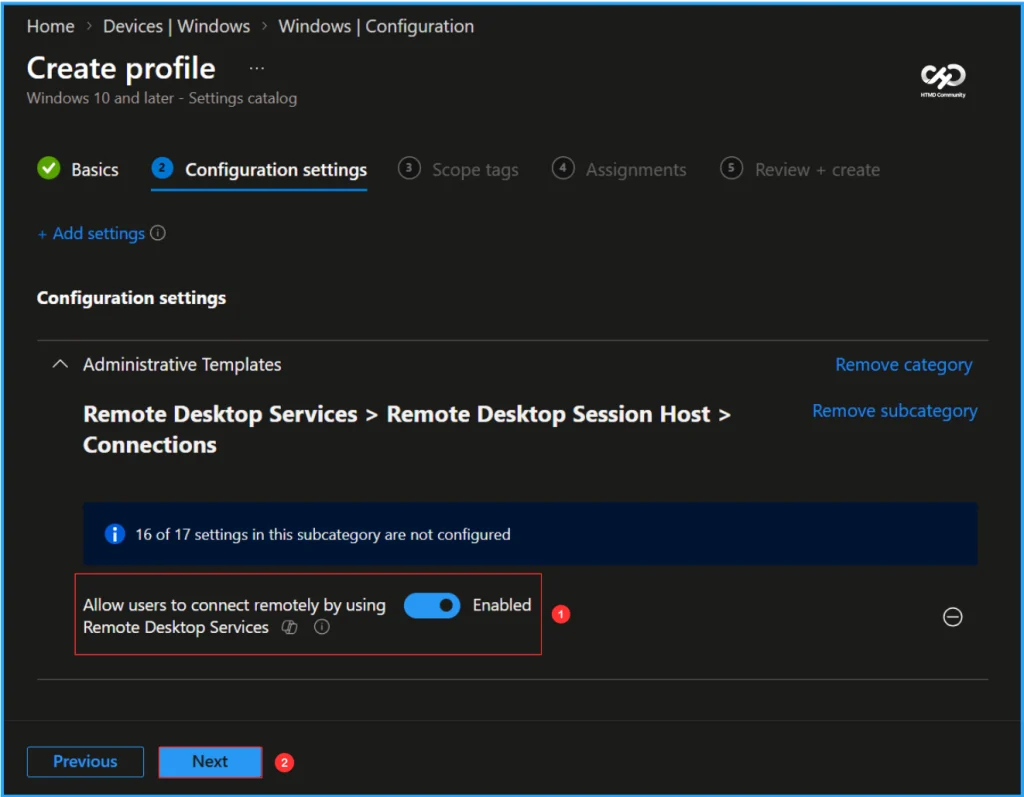Open the ellipsis menu next to Create profile
Viewport: 1024px width, 797px height.
(x=257, y=68)
